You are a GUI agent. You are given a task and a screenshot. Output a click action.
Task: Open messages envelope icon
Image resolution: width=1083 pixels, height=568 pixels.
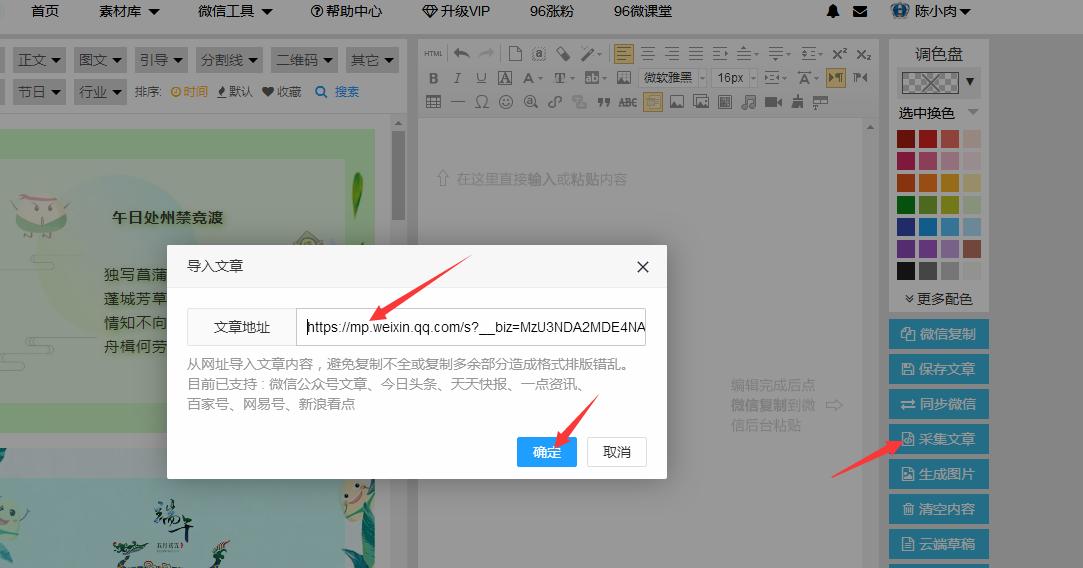(860, 12)
